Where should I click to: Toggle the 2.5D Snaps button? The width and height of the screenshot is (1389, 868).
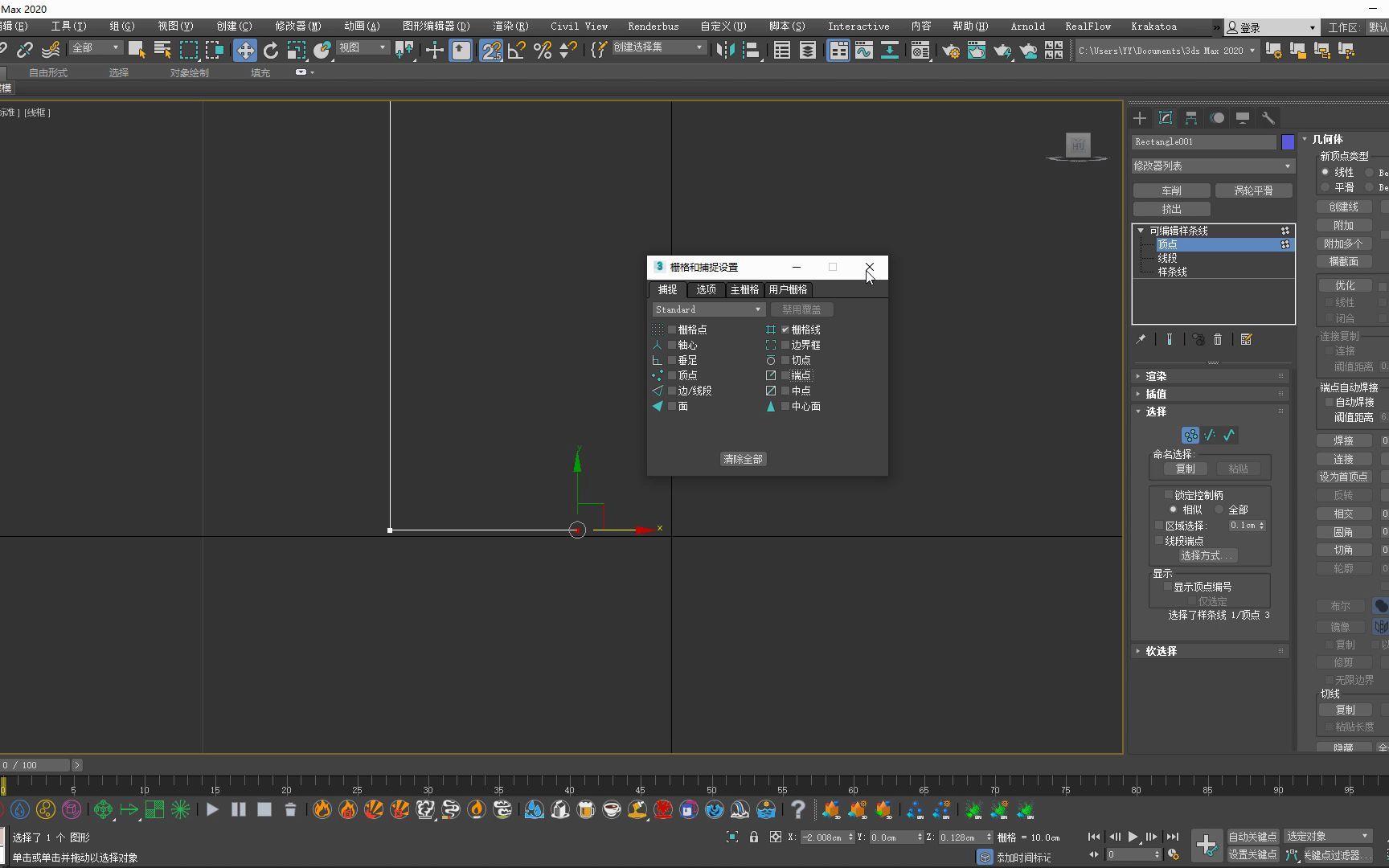coord(491,50)
